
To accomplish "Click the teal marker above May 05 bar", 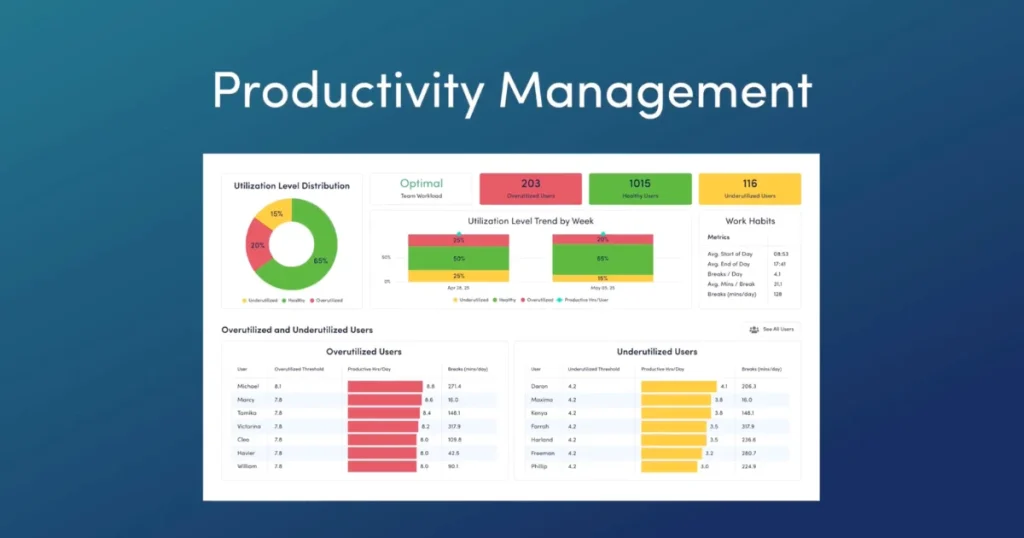I will (603, 234).
